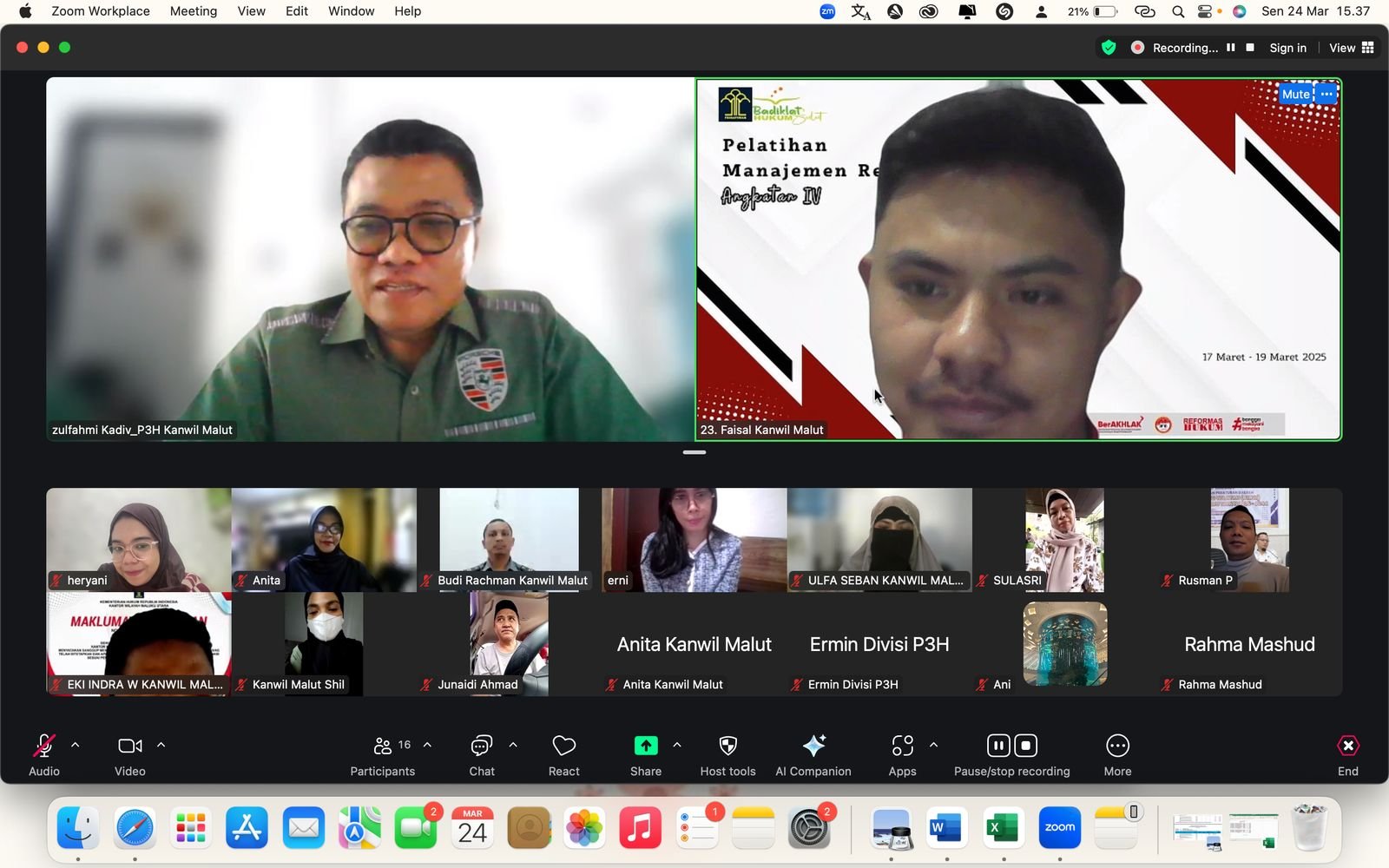Image resolution: width=1389 pixels, height=868 pixels.
Task: Open System Settings from the dock
Action: (809, 827)
